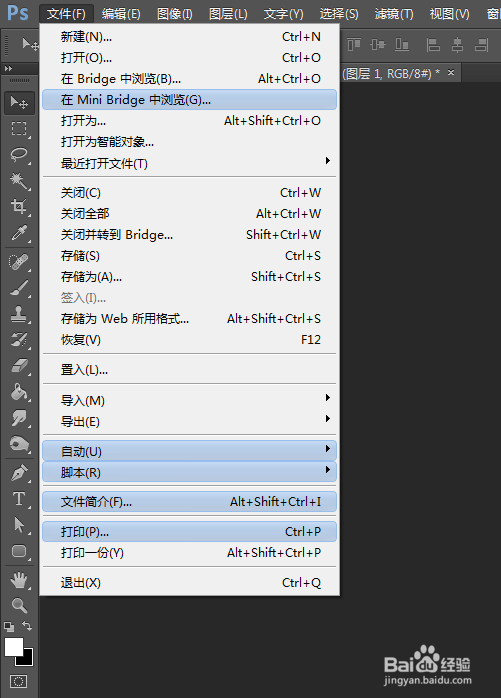This screenshot has width=501, height=698.
Task: Choose 在 Mini Bridge 中浏览(G)...
Action: pyautogui.click(x=190, y=99)
